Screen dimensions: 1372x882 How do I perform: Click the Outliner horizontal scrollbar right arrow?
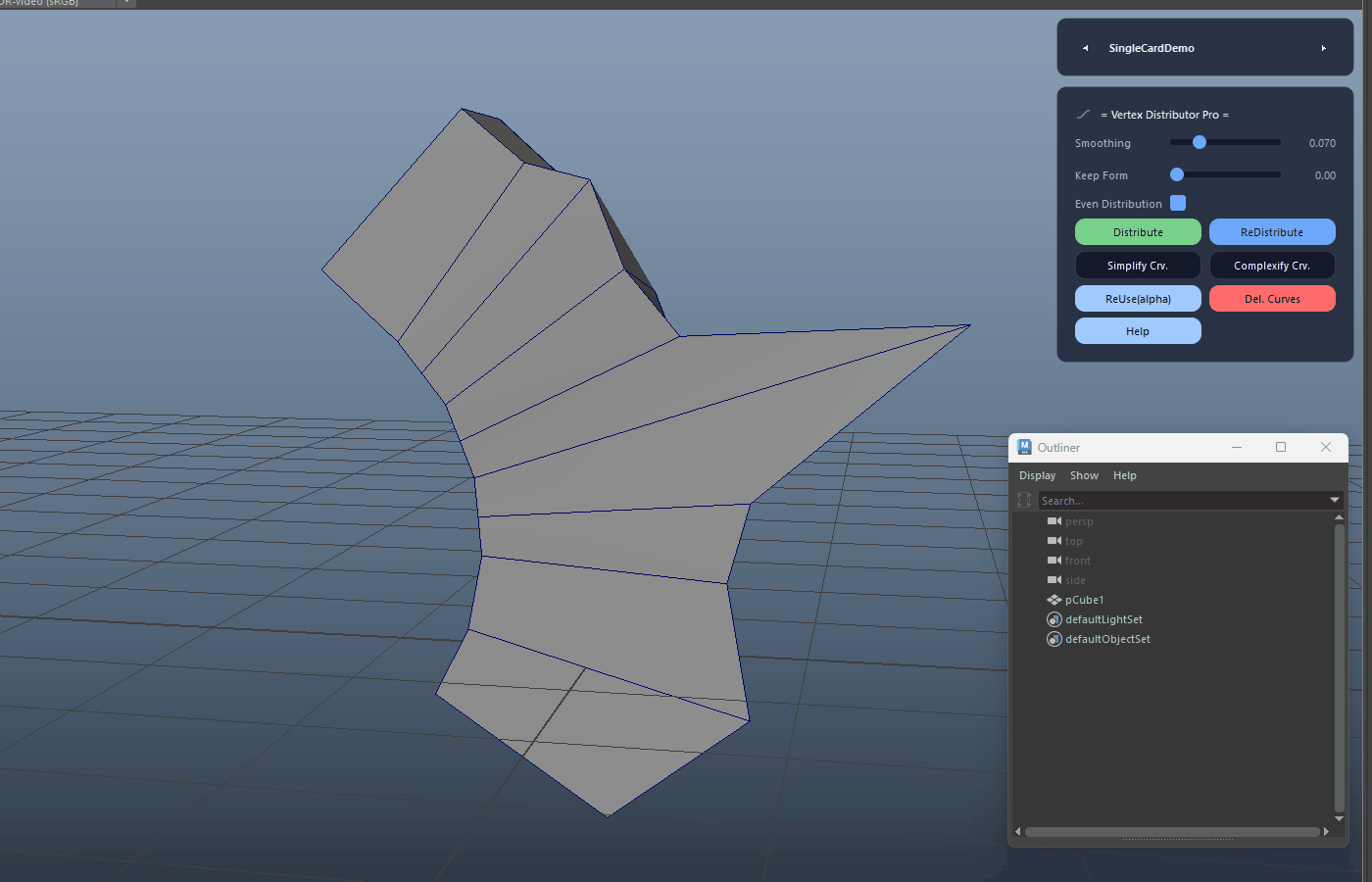point(1326,832)
